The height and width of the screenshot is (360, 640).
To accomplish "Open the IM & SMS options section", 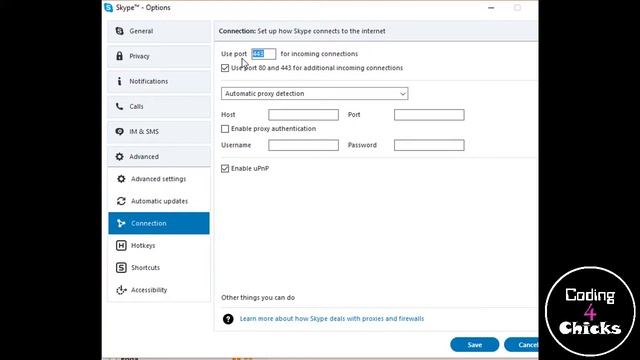I will coord(159,132).
